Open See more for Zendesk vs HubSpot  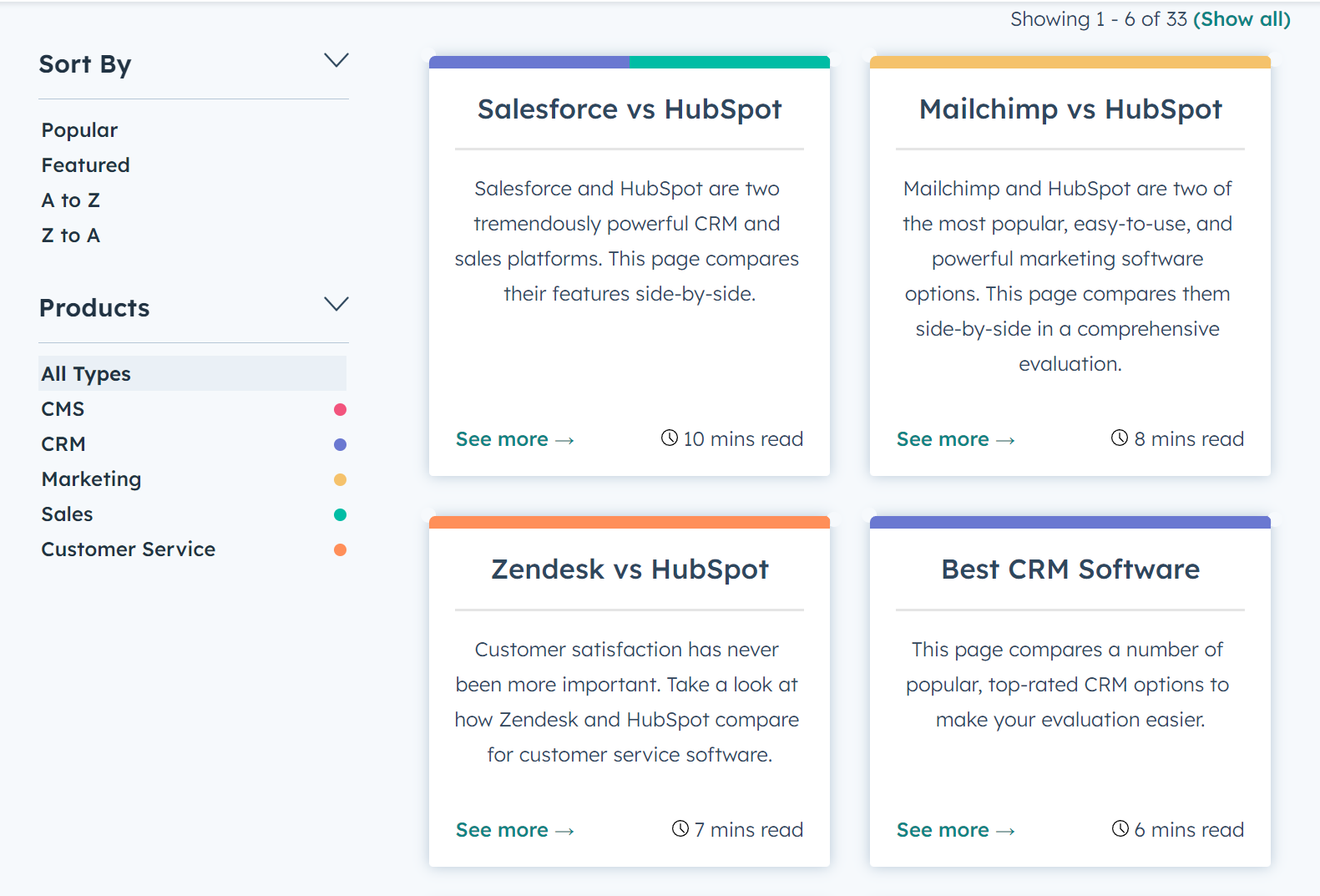(514, 830)
